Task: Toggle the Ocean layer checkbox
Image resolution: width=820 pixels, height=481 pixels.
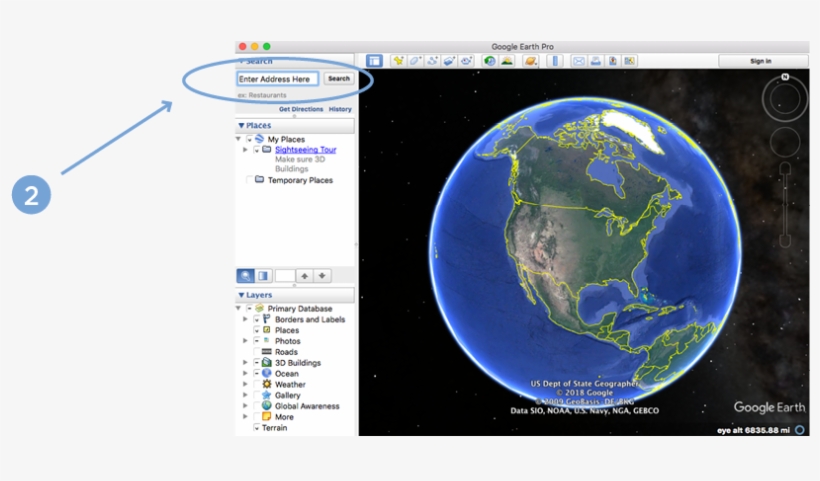Action: 256,373
